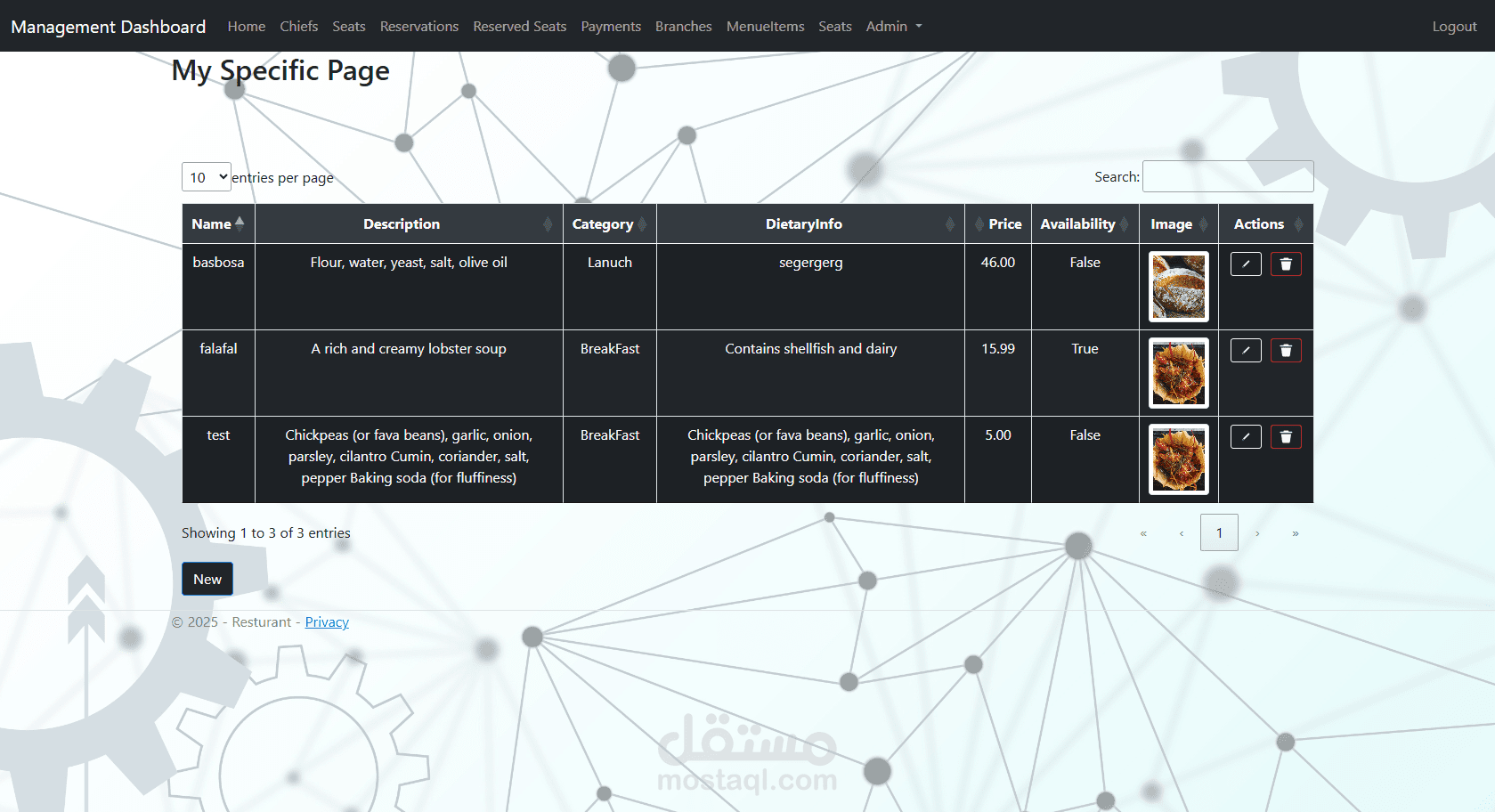Open the Payments page
The image size is (1495, 812).
click(611, 27)
